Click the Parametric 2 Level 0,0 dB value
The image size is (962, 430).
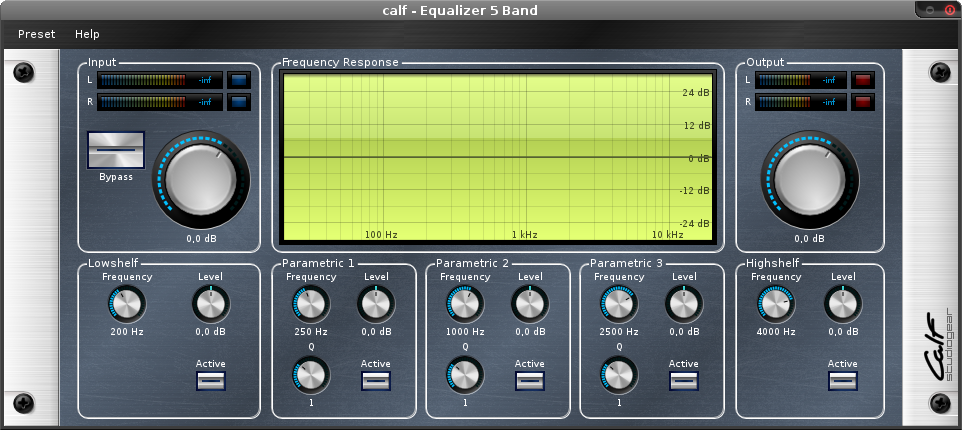tap(530, 332)
